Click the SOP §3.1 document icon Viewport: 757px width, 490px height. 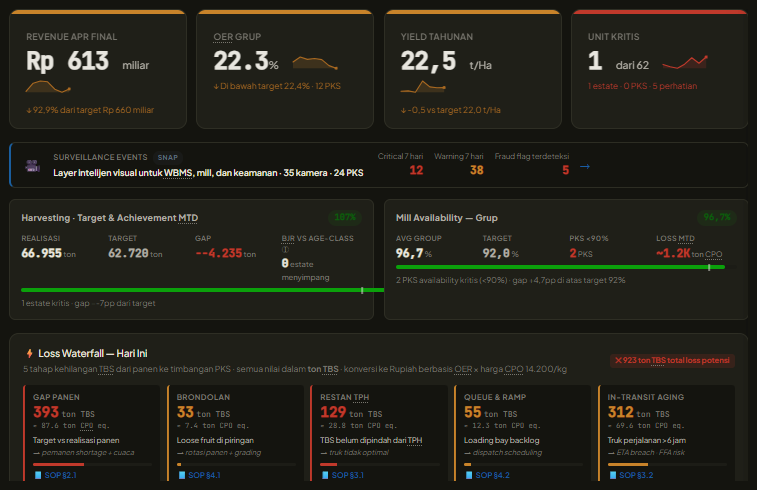(x=325, y=475)
